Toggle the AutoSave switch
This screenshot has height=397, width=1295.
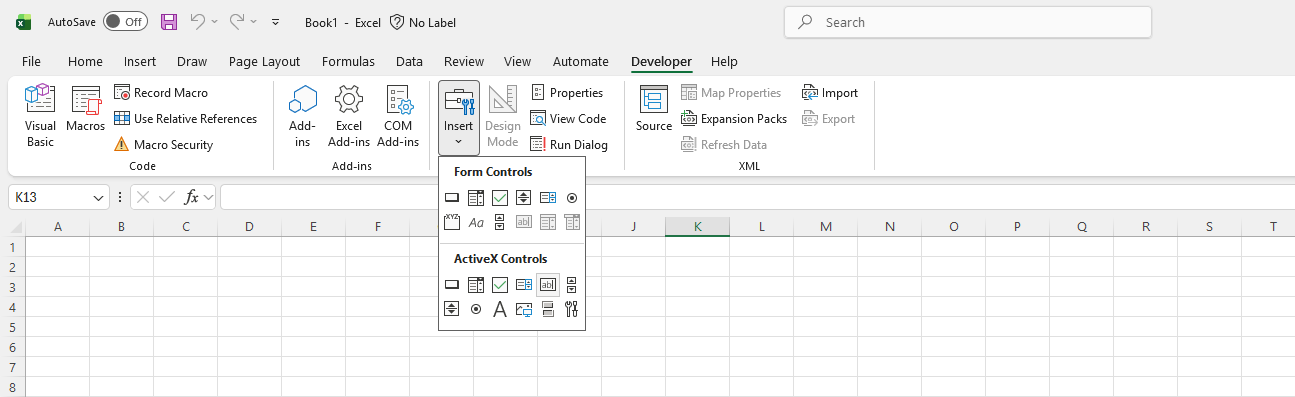click(x=125, y=21)
